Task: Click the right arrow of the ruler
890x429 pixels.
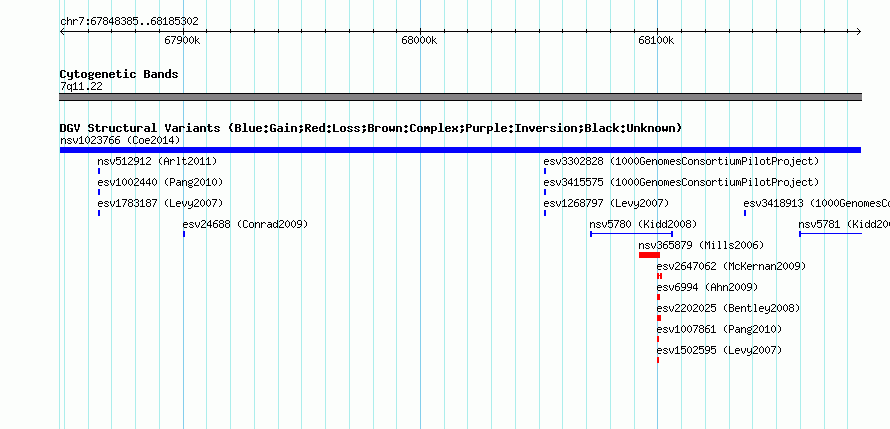Action: click(858, 32)
